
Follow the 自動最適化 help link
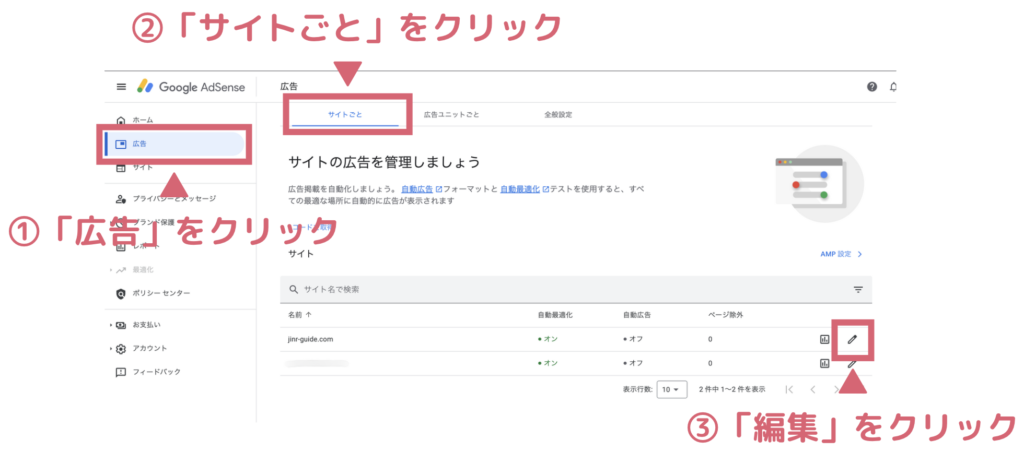[x=519, y=188]
